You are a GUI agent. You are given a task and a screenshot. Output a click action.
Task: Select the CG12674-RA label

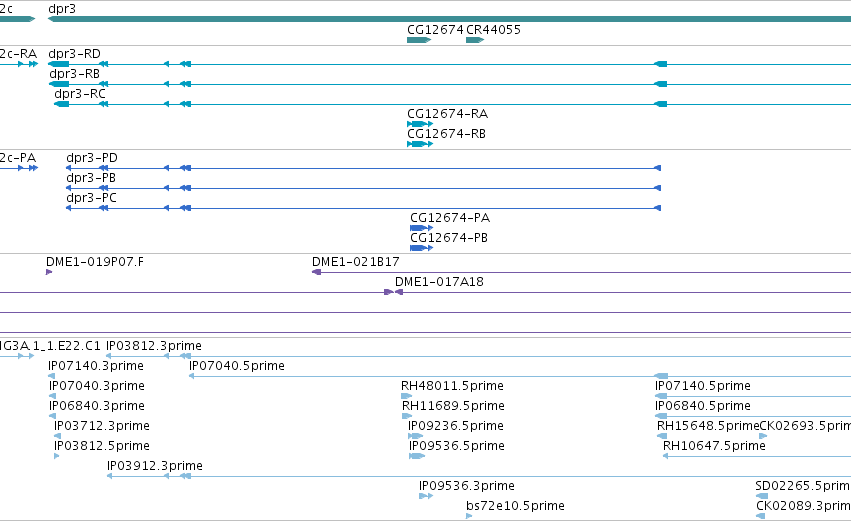(447, 114)
